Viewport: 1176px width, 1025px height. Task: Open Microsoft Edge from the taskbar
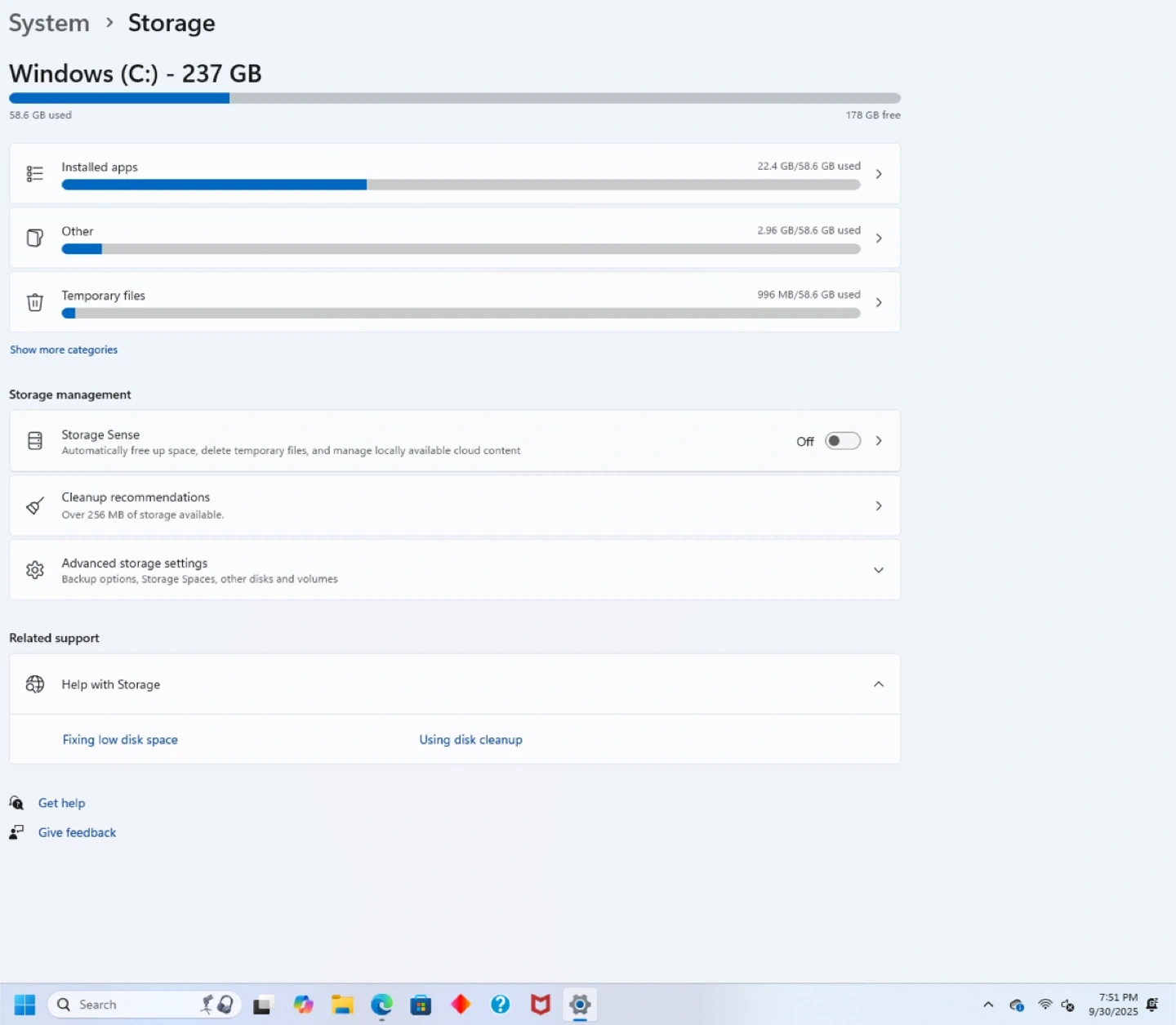381,1005
